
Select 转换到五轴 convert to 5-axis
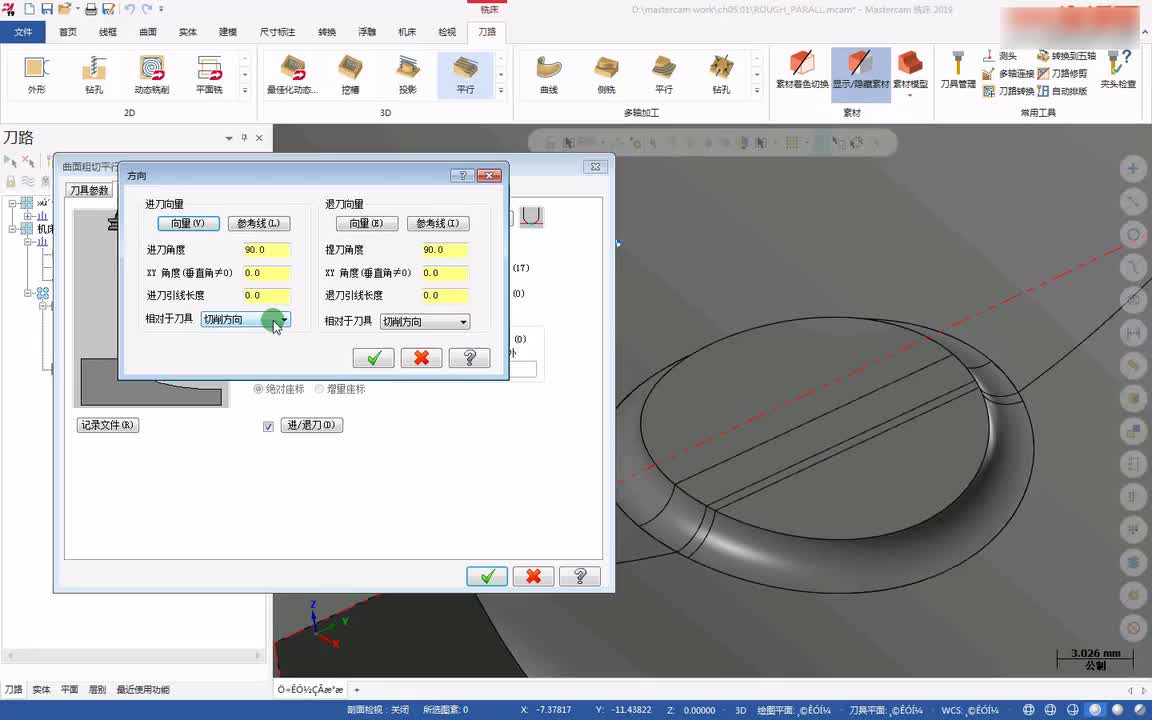tap(1067, 56)
